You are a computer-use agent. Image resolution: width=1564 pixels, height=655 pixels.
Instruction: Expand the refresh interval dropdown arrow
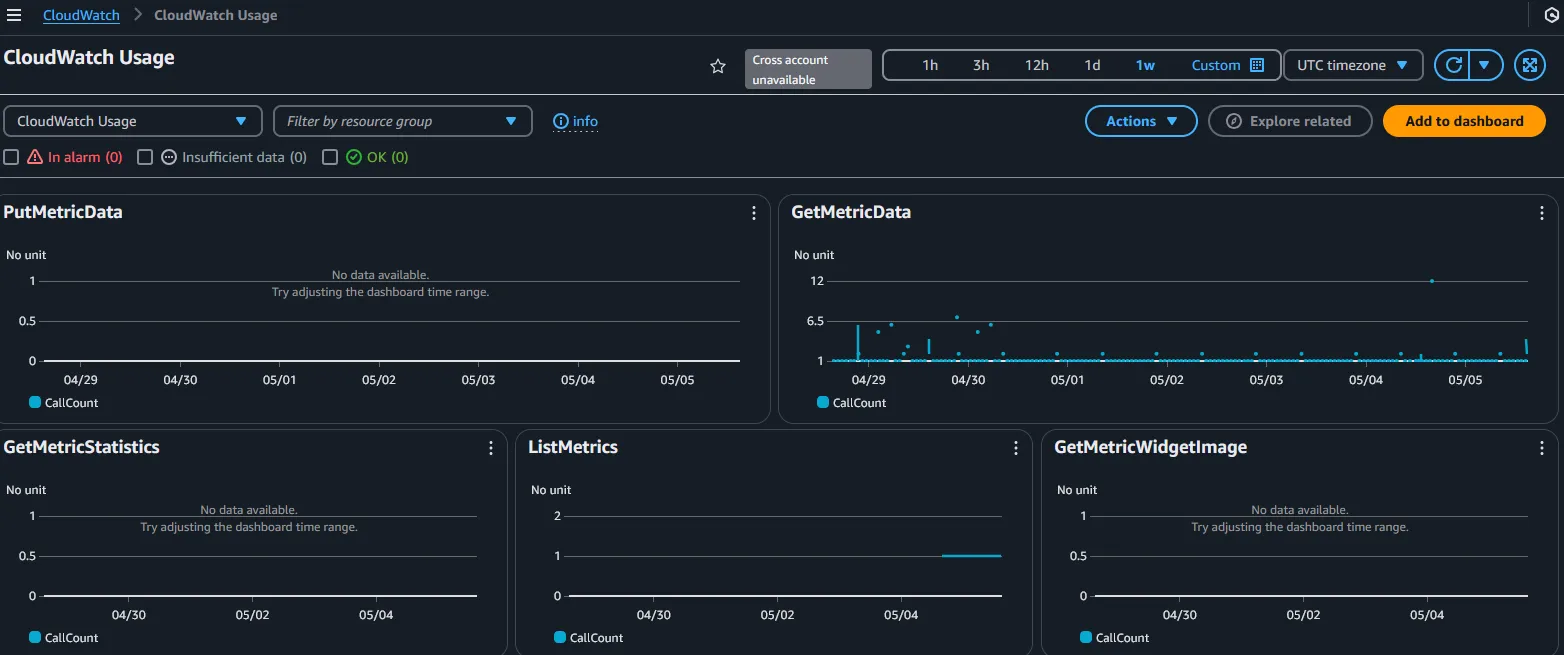click(1485, 65)
